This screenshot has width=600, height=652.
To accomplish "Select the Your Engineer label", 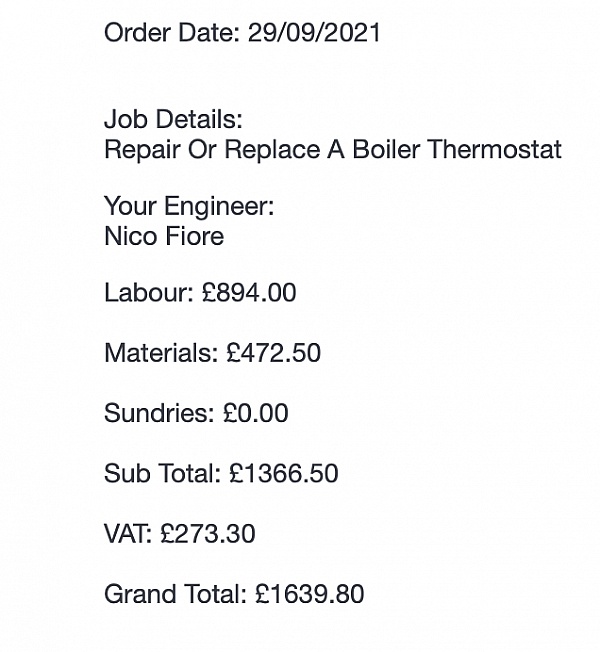I will click(189, 206).
